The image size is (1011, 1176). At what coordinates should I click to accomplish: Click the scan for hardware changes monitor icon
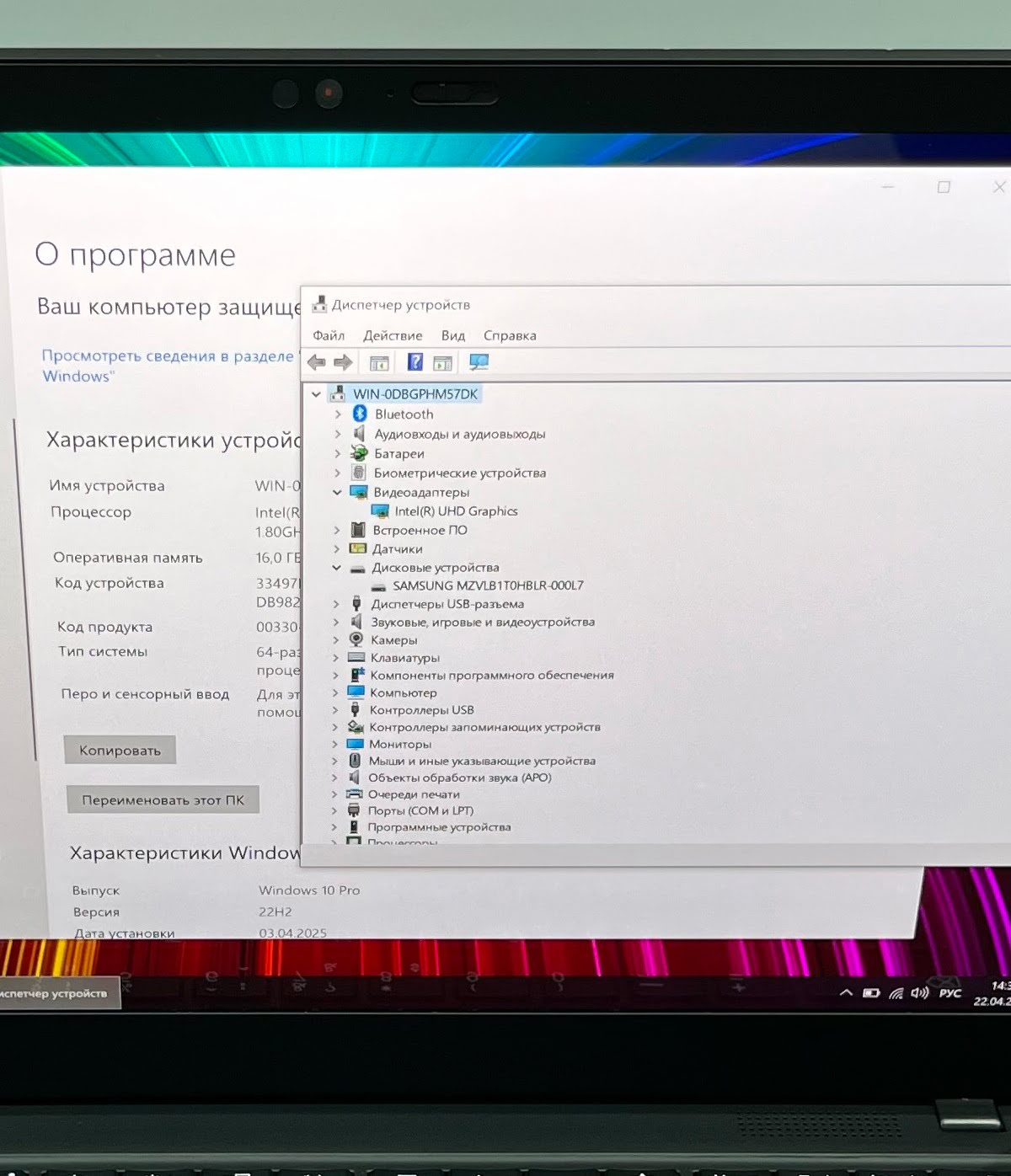click(479, 362)
